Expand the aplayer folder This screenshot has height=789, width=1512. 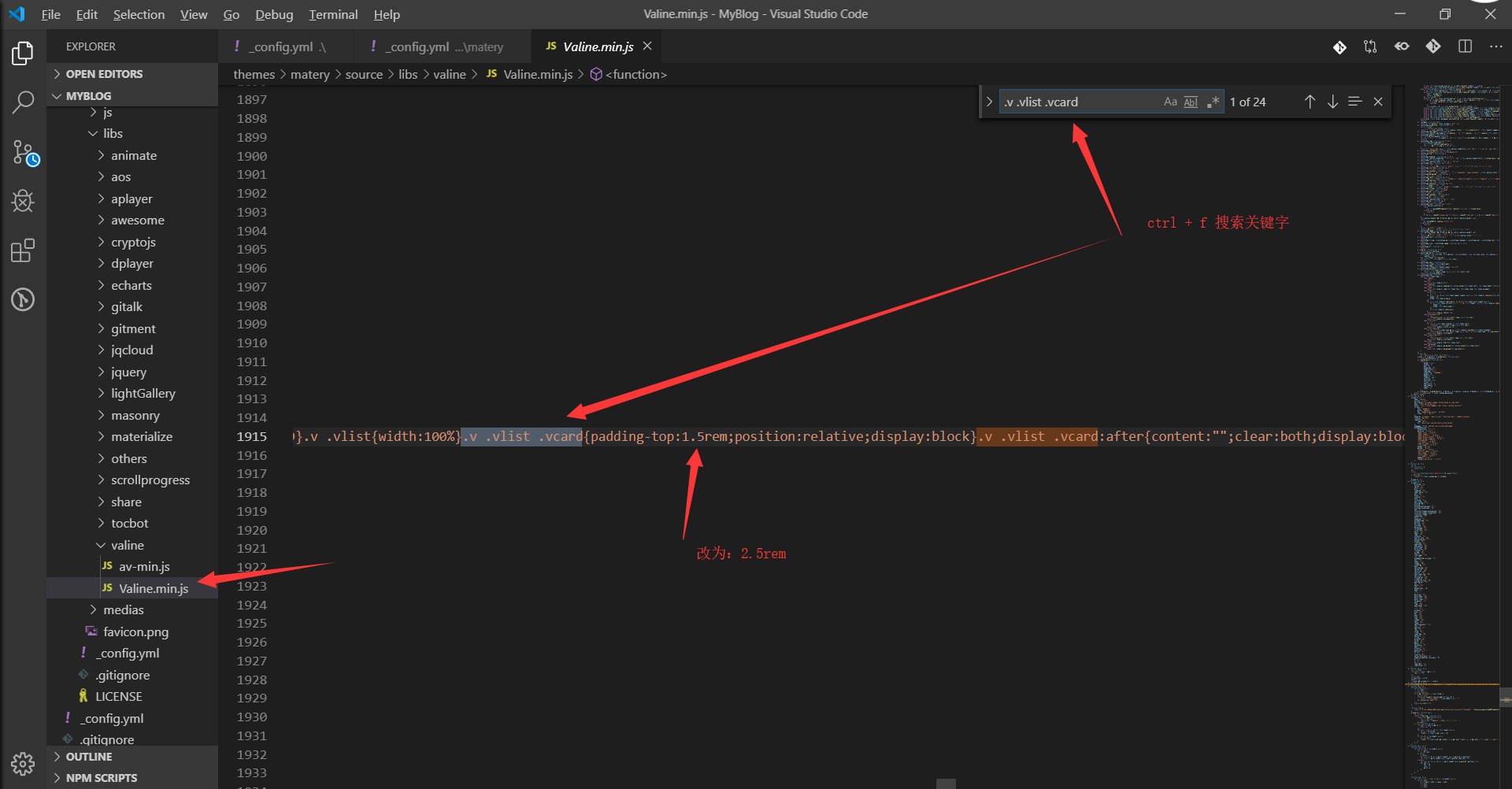click(132, 198)
